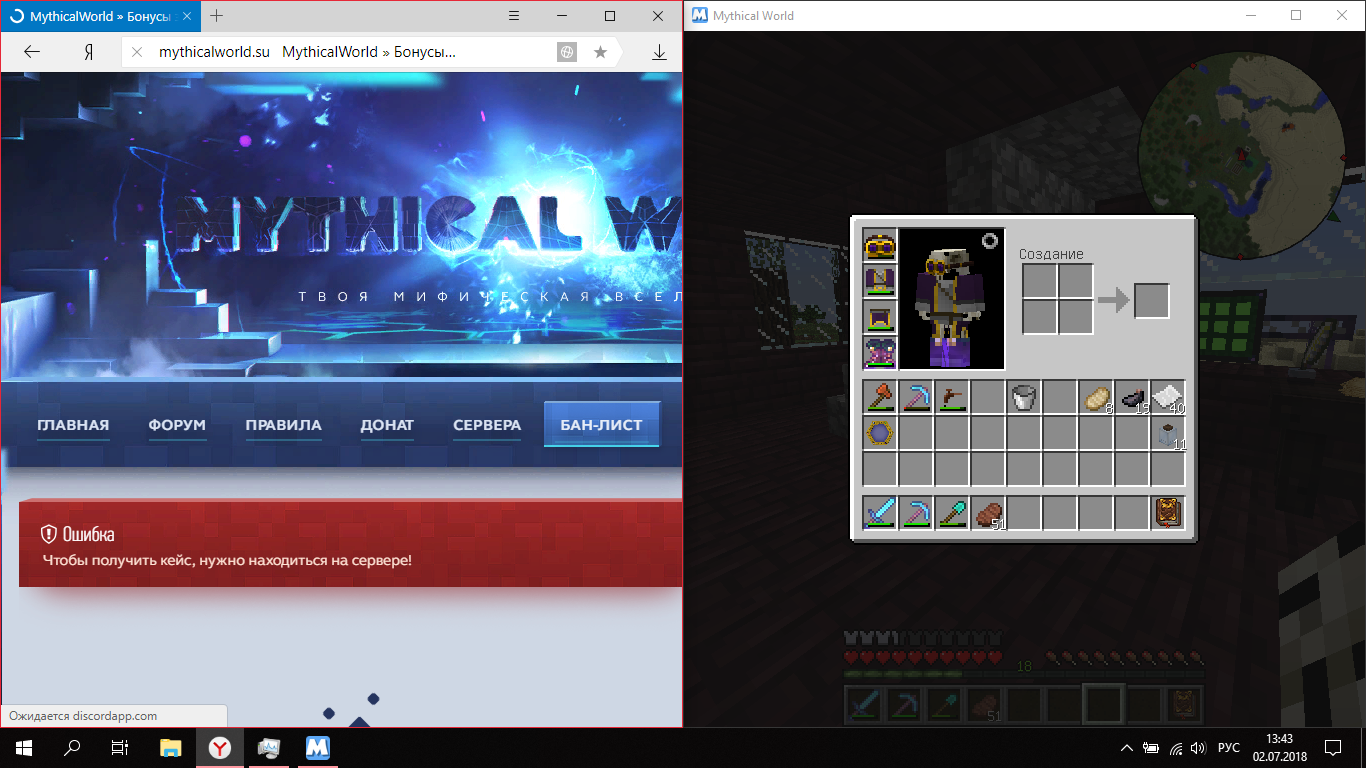Click the Mythical World logo banner
The width and height of the screenshot is (1366, 768).
pyautogui.click(x=430, y=225)
